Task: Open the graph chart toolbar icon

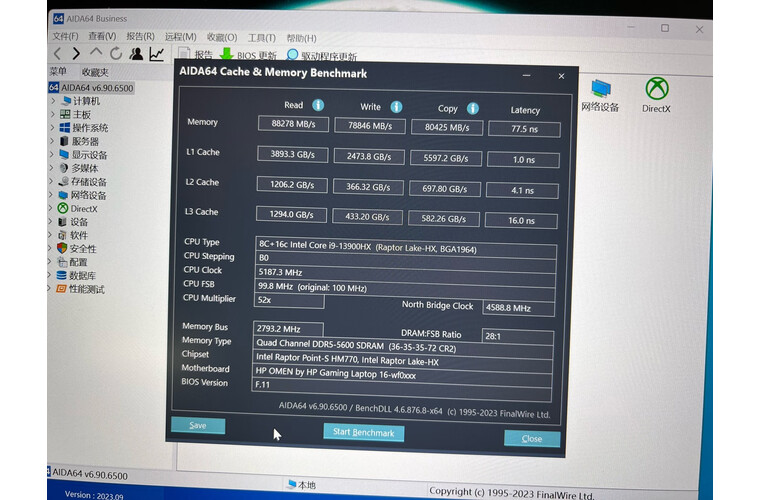Action: (157, 54)
